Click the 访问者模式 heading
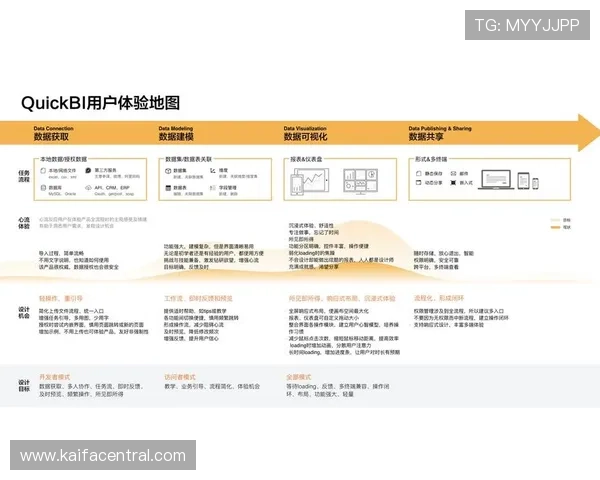This screenshot has width=600, height=480. 180,377
